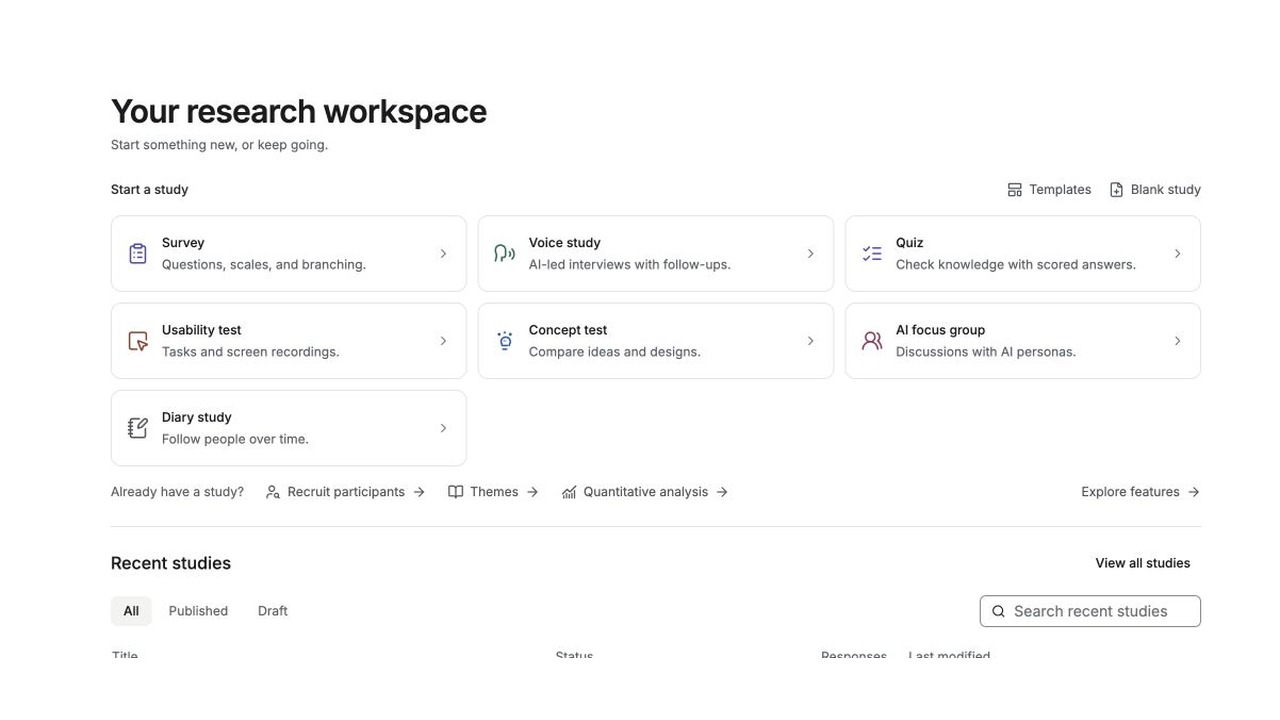Click the "Diary study" card title
The height and width of the screenshot is (720, 1280).
pyautogui.click(x=197, y=417)
